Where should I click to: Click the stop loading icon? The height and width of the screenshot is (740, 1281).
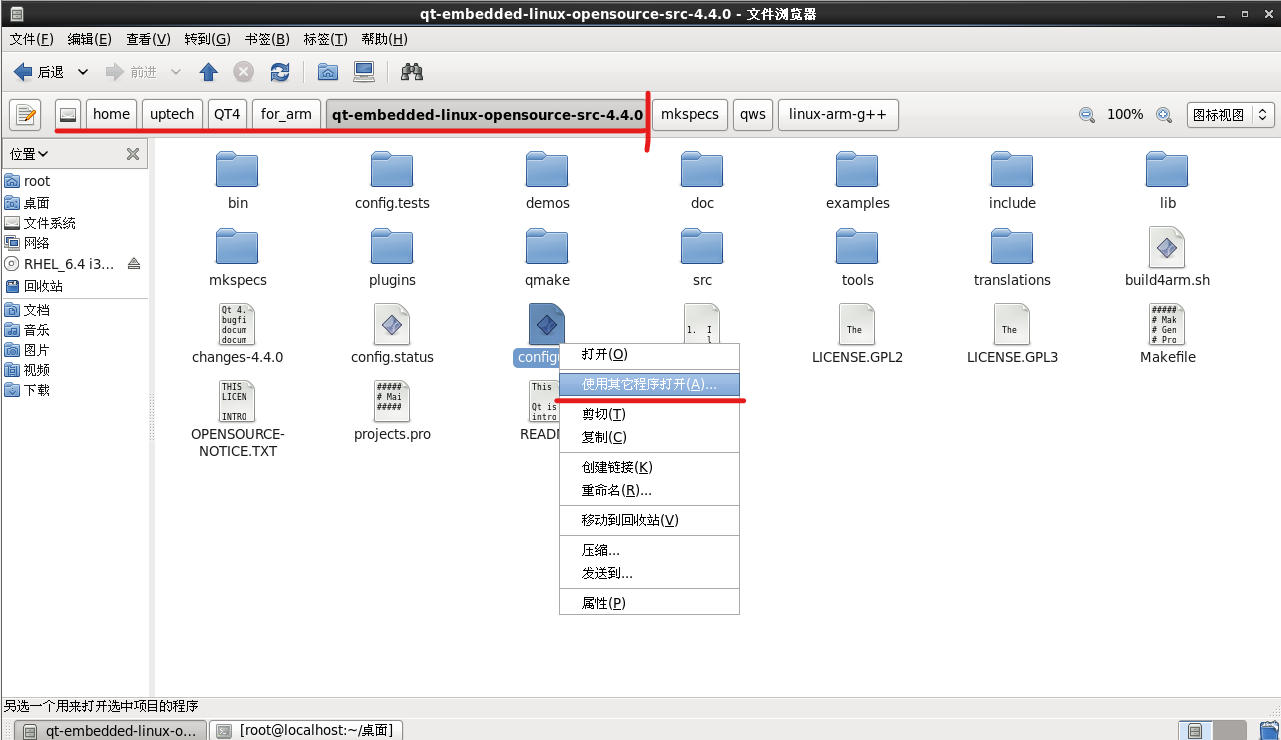244,72
